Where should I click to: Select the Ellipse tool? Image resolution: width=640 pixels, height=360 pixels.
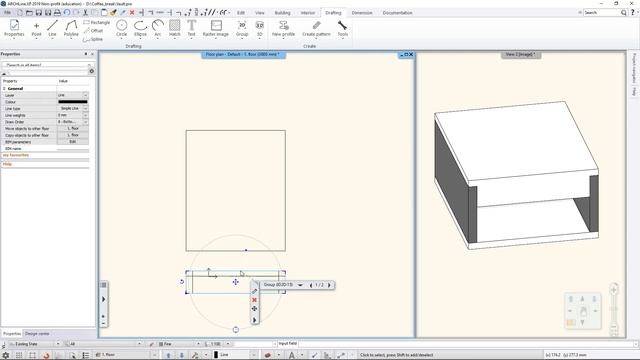[140, 28]
